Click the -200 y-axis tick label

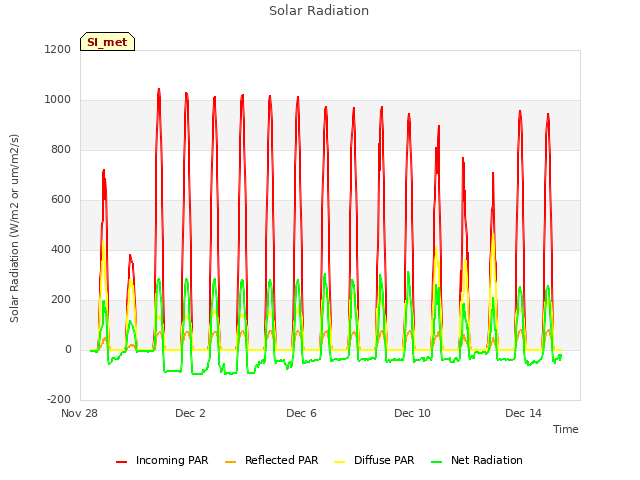coord(59,400)
